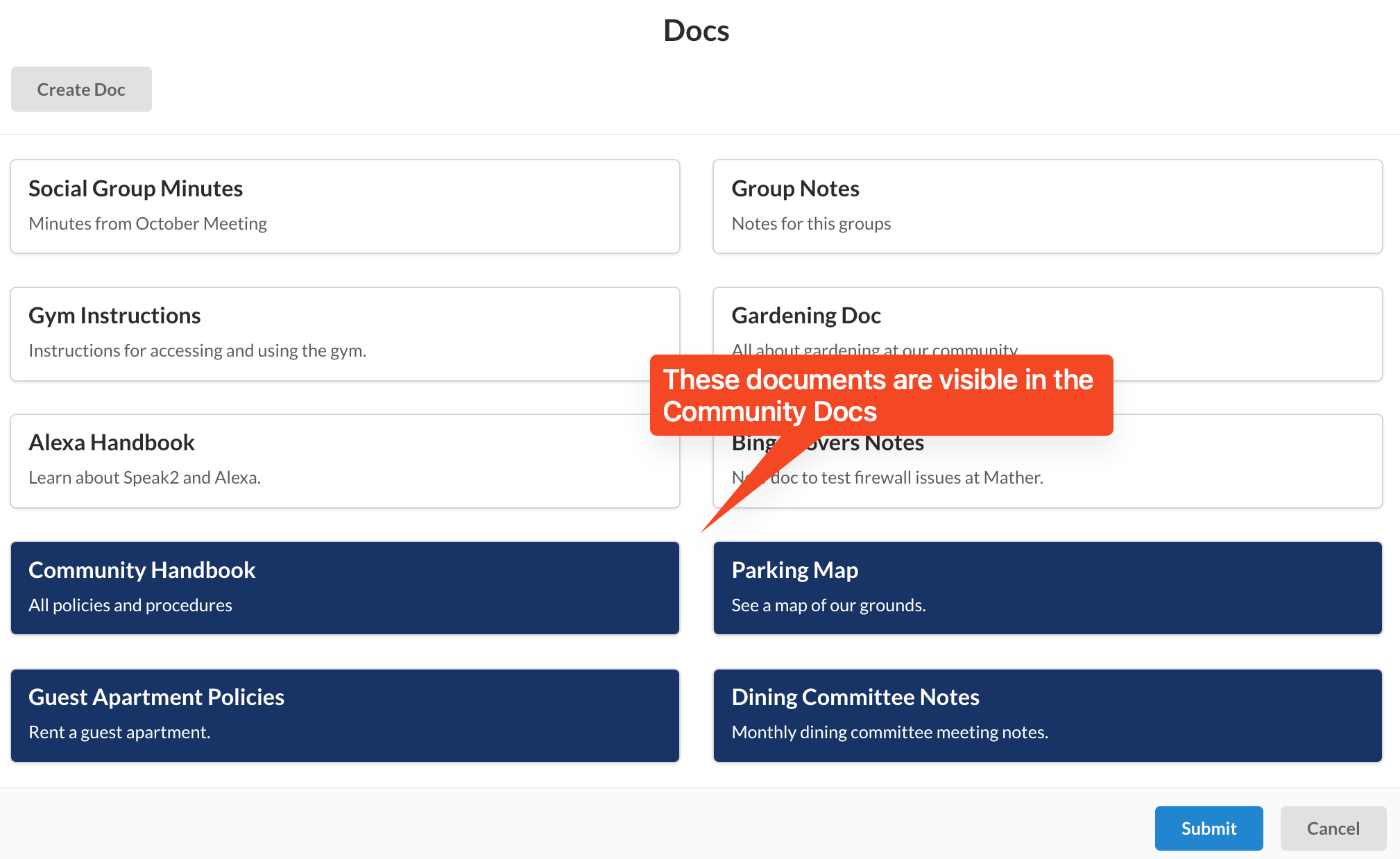
Task: Select the Gardening Doc card title
Action: 806,316
